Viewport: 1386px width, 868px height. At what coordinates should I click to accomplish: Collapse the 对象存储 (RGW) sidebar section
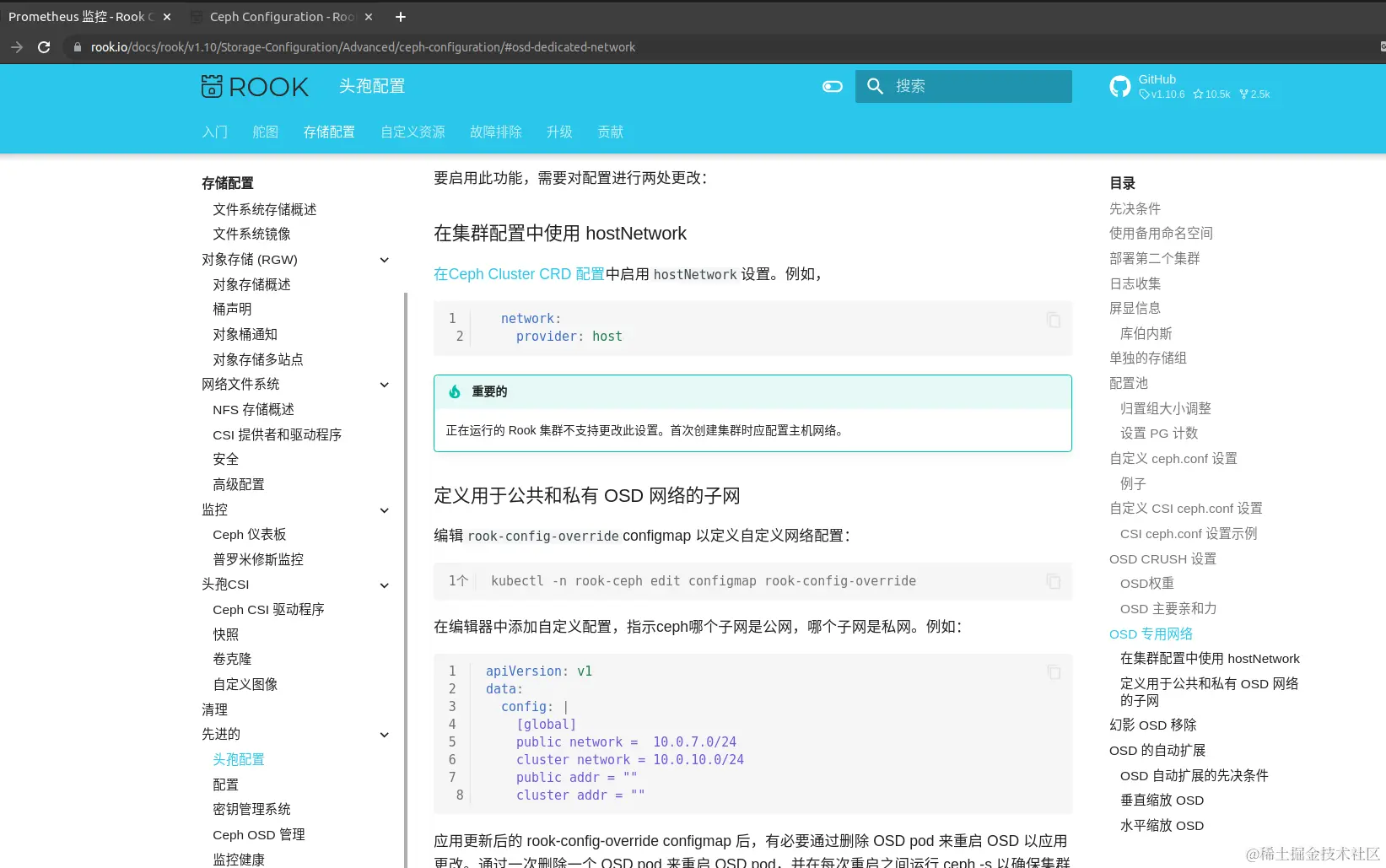click(x=385, y=260)
